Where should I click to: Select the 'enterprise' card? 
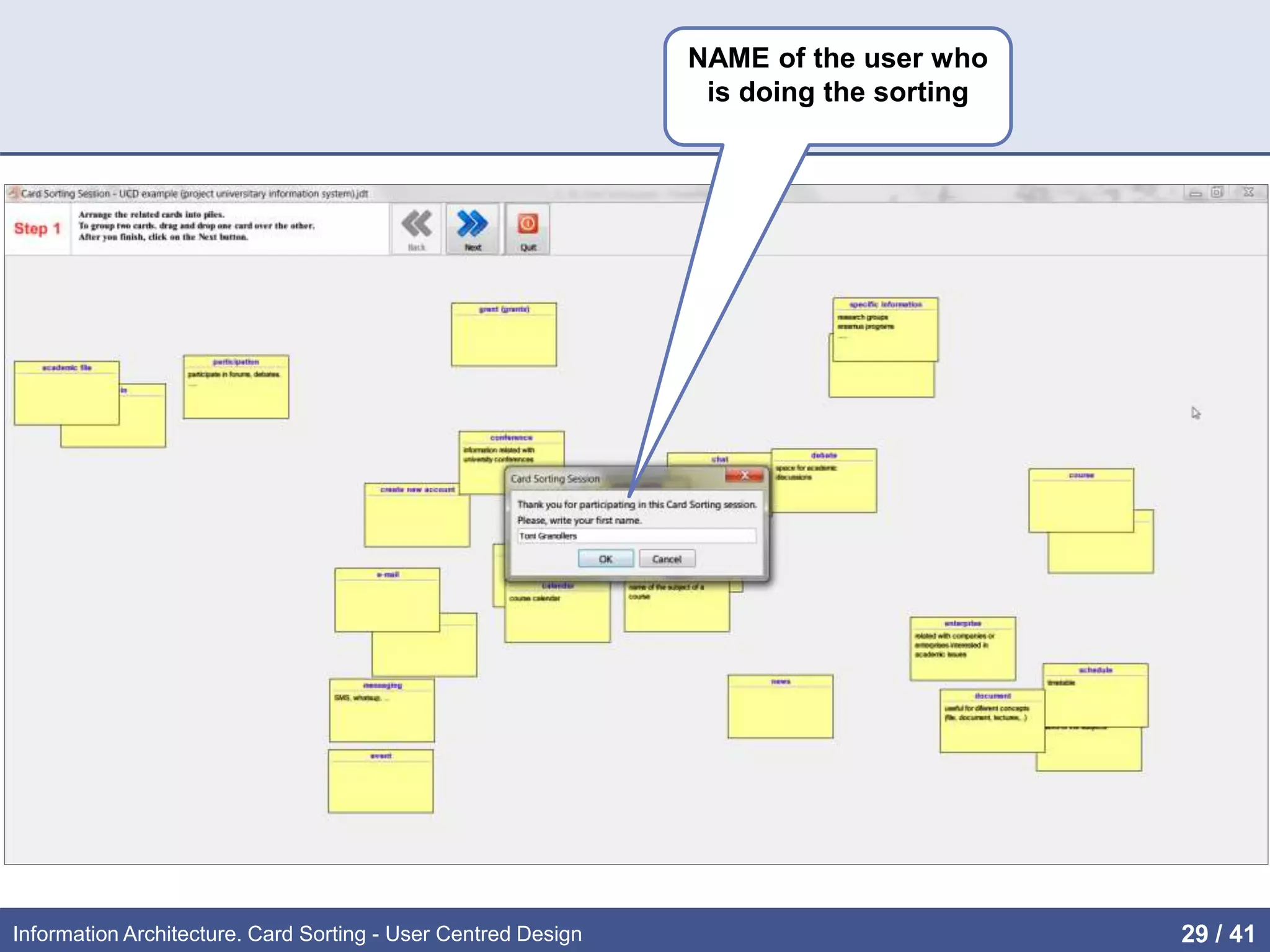(x=962, y=648)
